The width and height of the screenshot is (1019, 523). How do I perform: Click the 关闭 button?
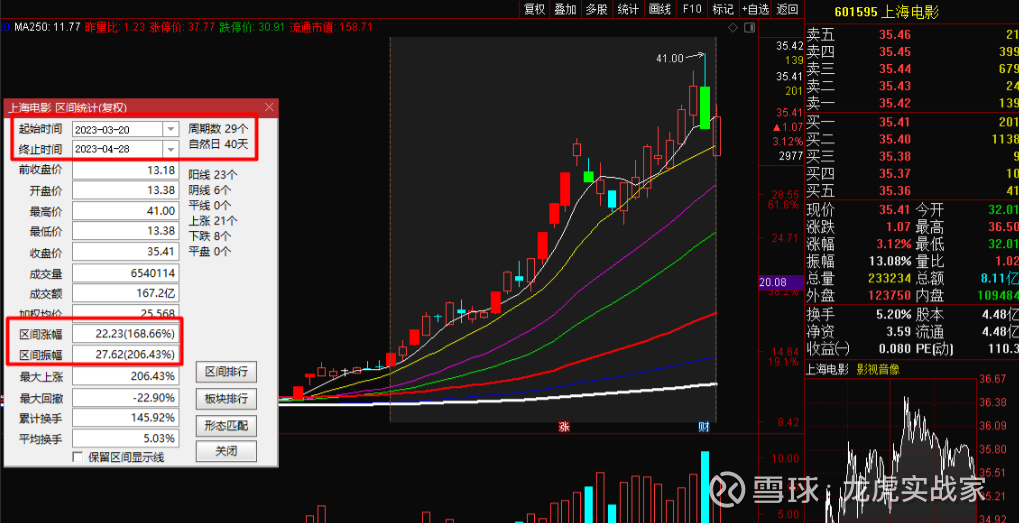[x=226, y=451]
